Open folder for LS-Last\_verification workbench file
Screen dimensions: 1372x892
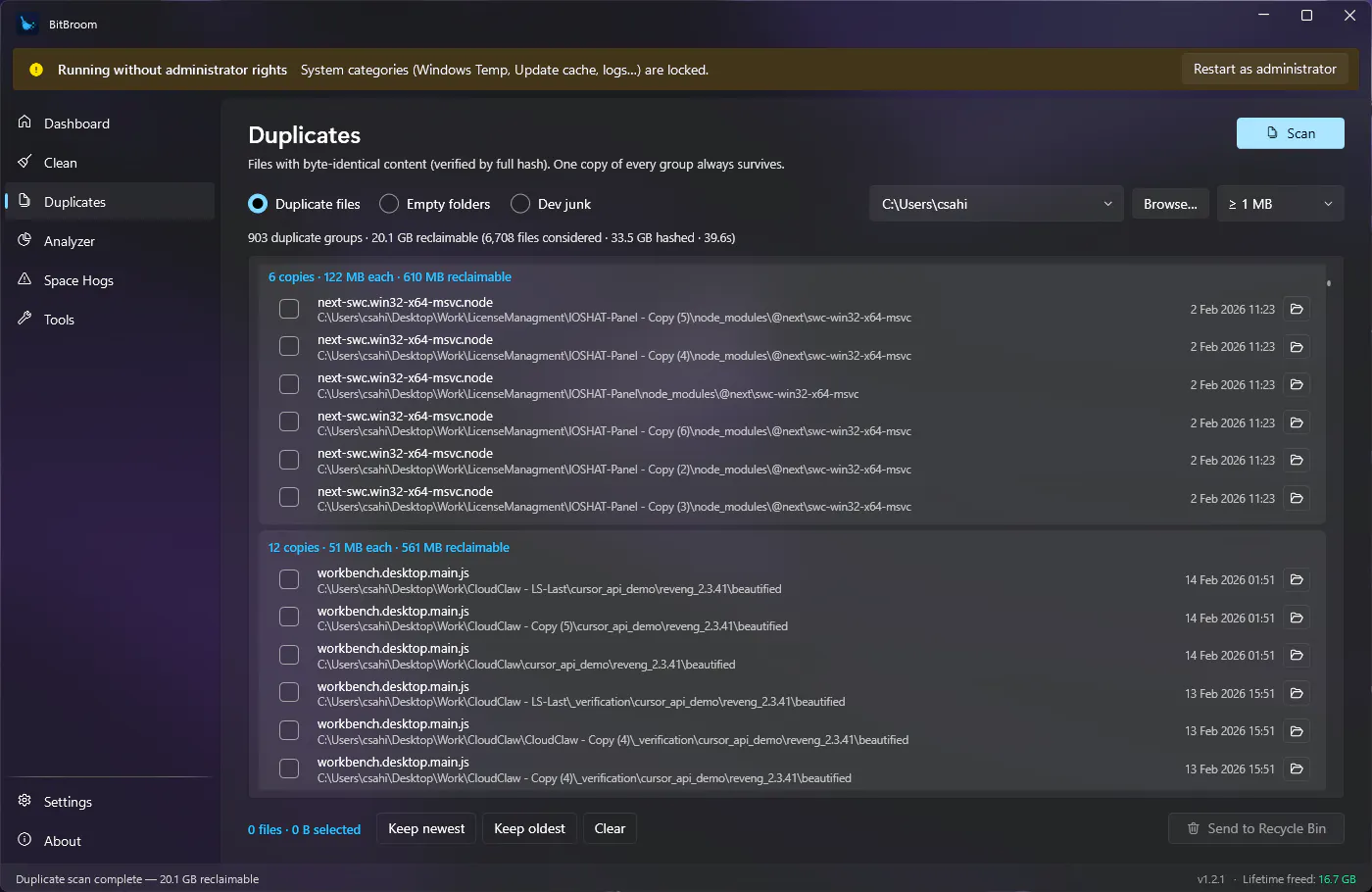click(x=1297, y=693)
